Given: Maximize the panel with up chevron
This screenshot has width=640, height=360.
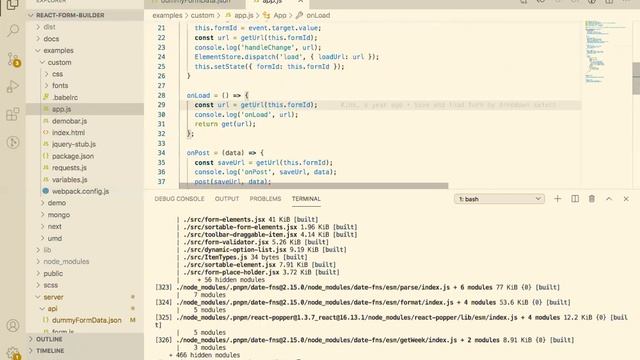Looking at the screenshot, I should click(x=609, y=199).
